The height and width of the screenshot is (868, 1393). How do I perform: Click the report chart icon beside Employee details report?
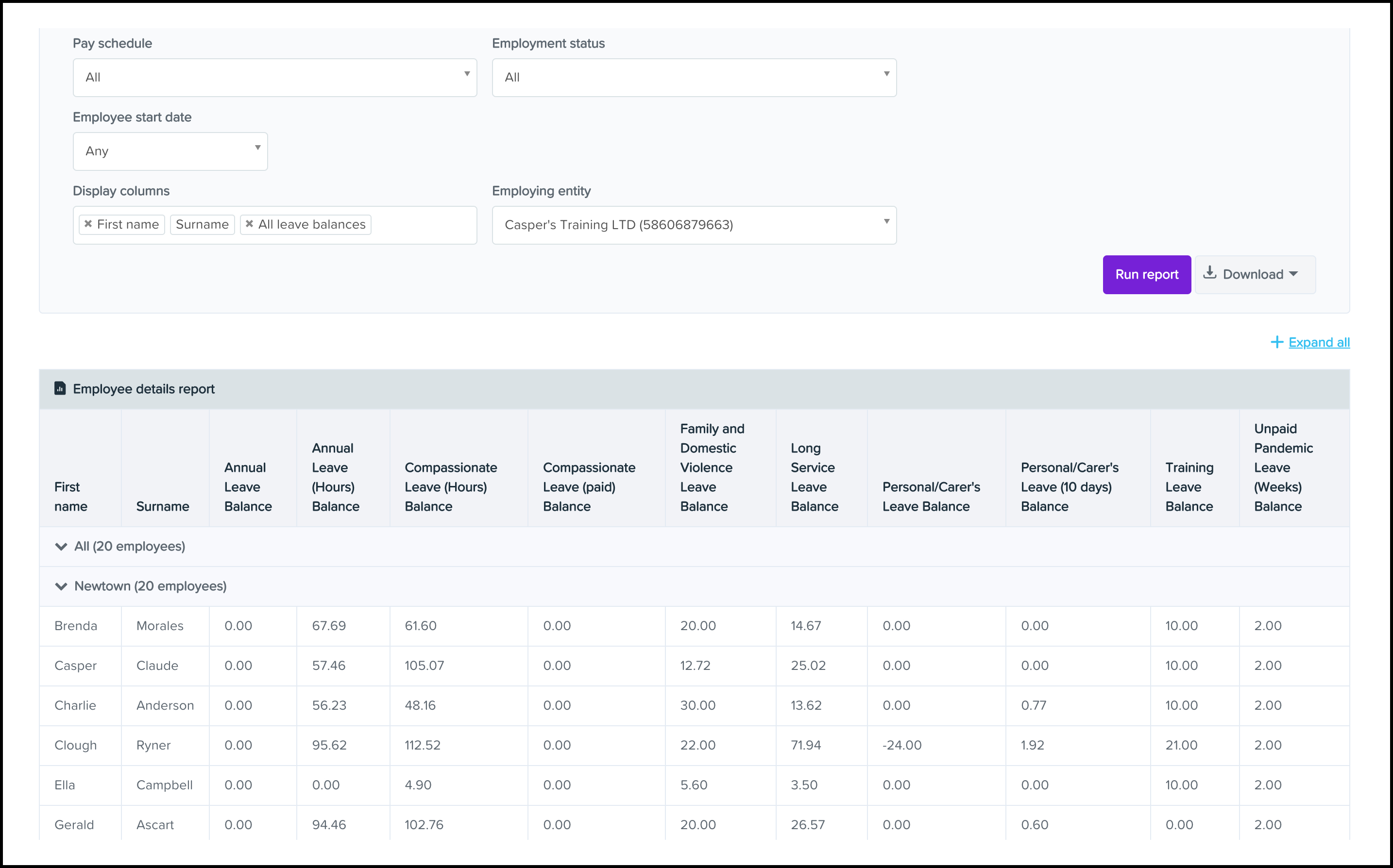60,388
